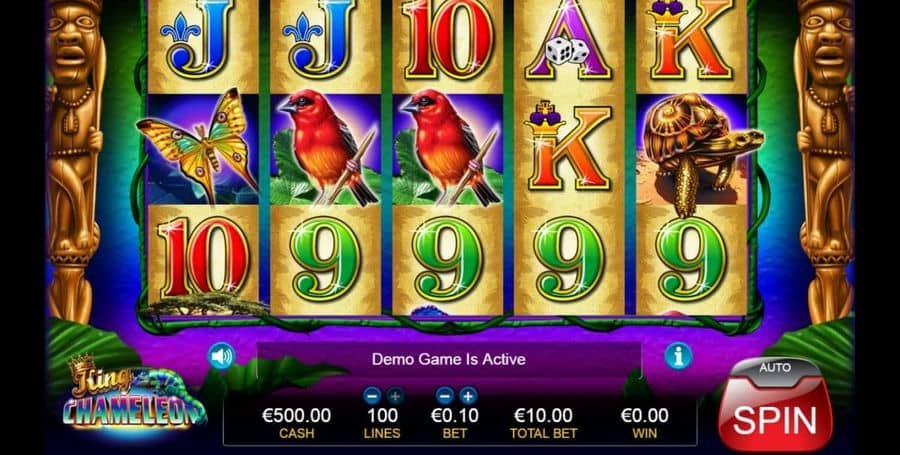Click the €500.00 cash balance display
Screen dimensions: 900x455
click(296, 422)
